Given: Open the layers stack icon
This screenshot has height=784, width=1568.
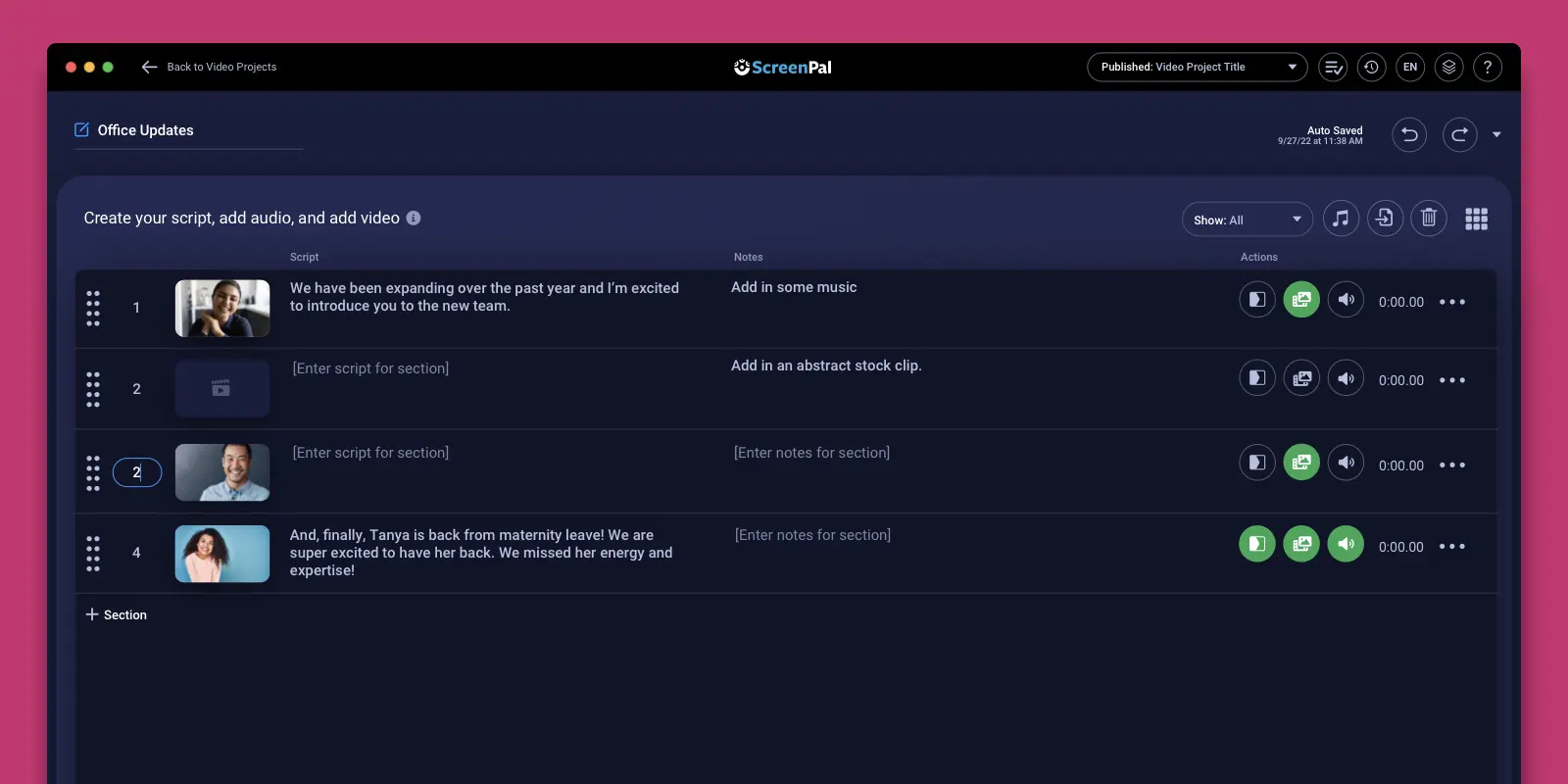Looking at the screenshot, I should pyautogui.click(x=1448, y=67).
